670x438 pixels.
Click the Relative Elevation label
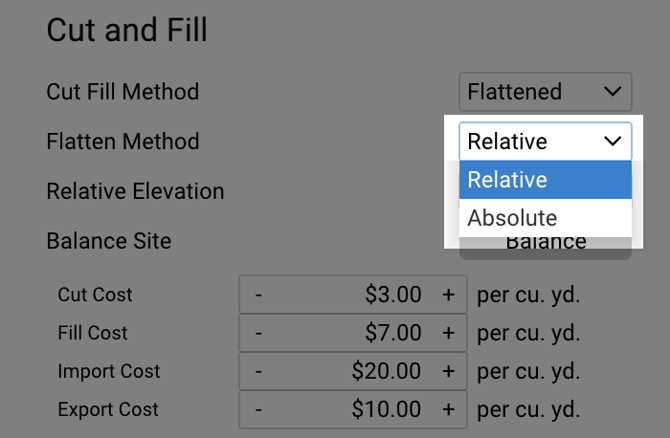click(135, 191)
